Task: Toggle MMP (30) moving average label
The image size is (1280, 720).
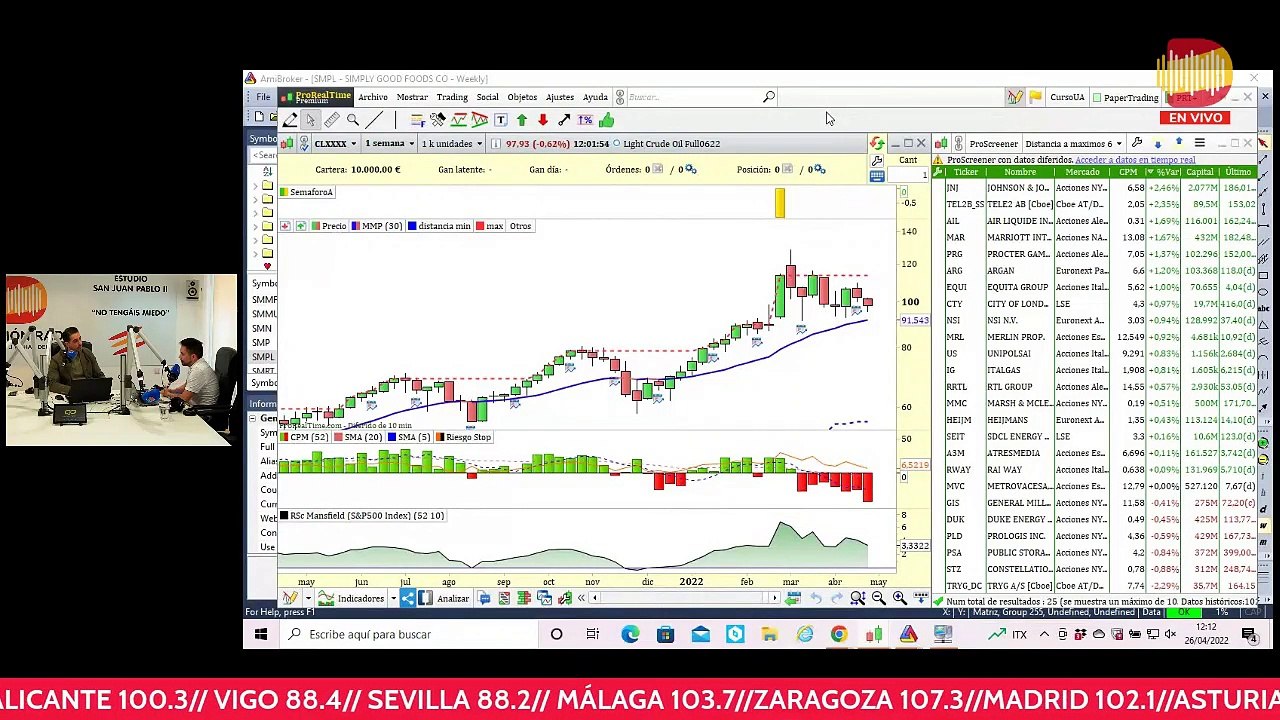Action: click(x=376, y=226)
